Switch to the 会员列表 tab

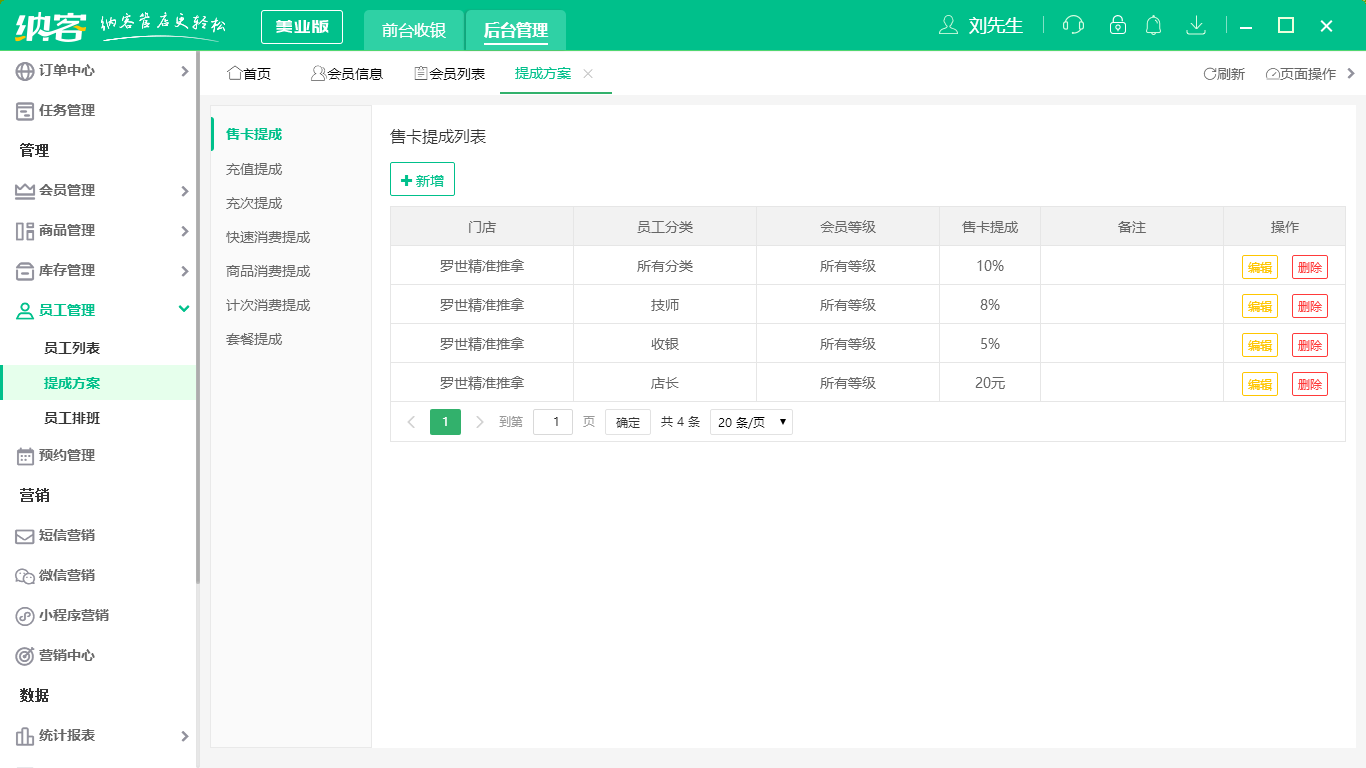coord(449,73)
